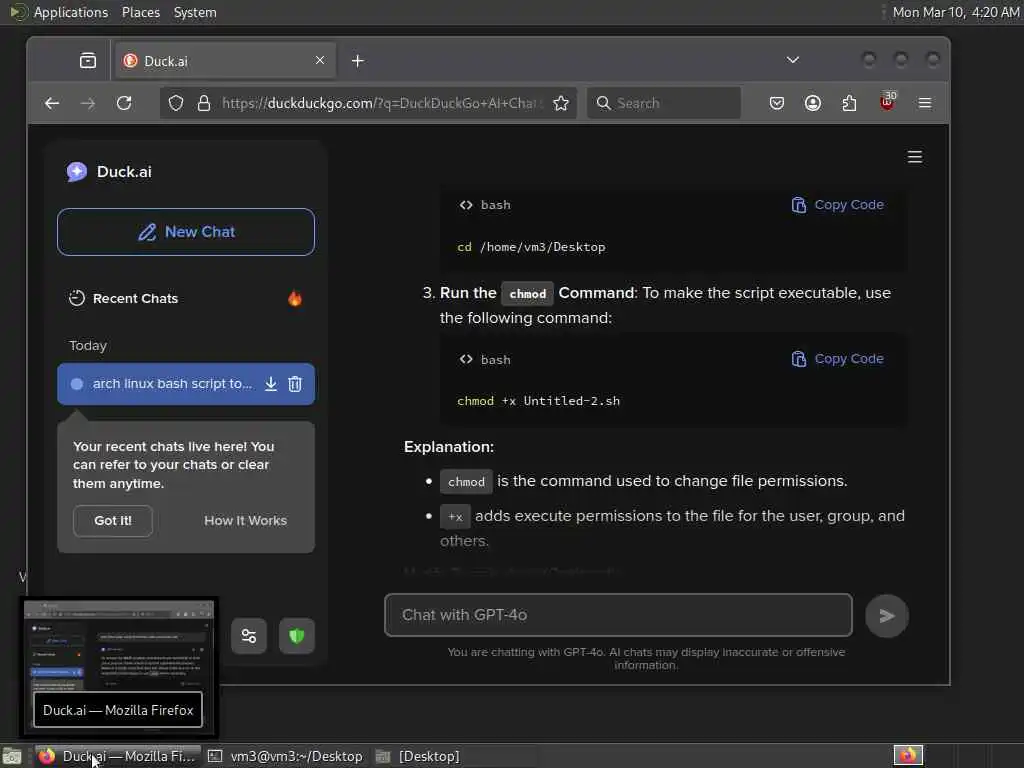Click the code text cd /home/vm3/Desktop
This screenshot has width=1024, height=768.
click(531, 247)
